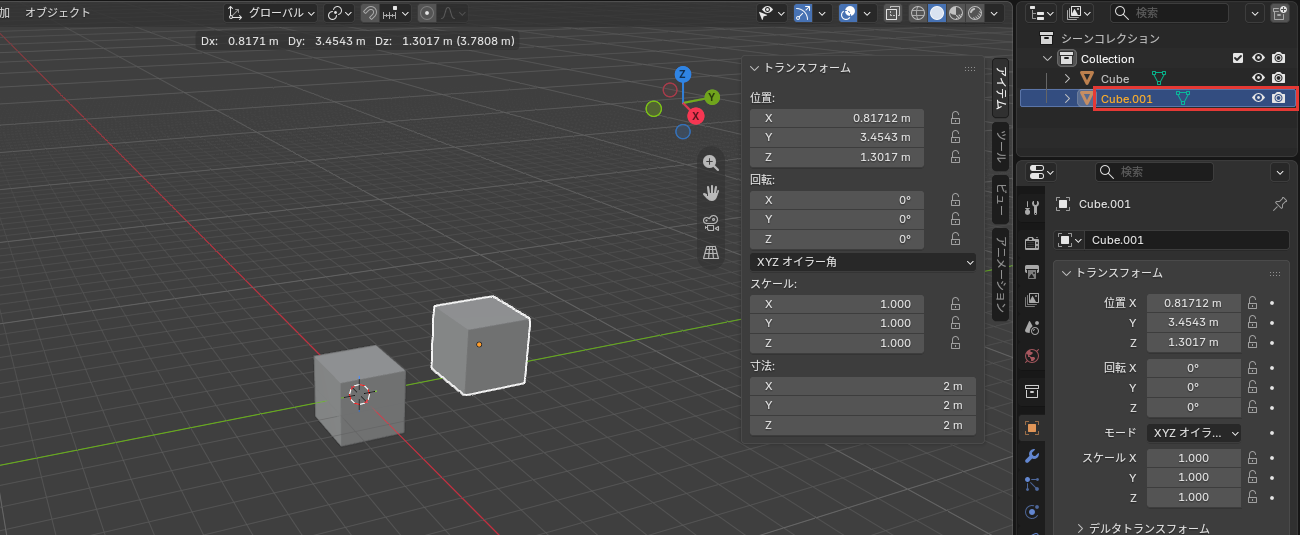Select wireframe viewport shading

click(918, 13)
